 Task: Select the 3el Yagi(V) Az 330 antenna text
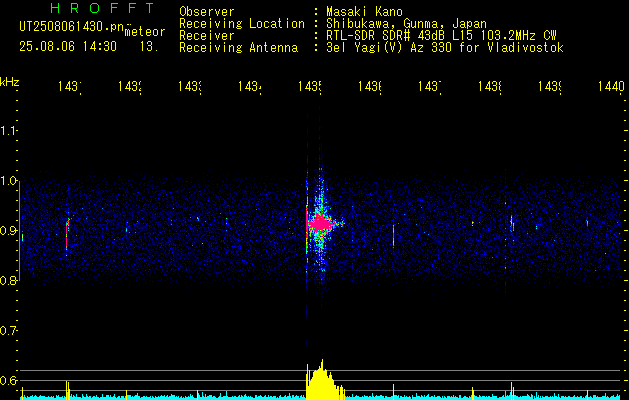[445, 48]
